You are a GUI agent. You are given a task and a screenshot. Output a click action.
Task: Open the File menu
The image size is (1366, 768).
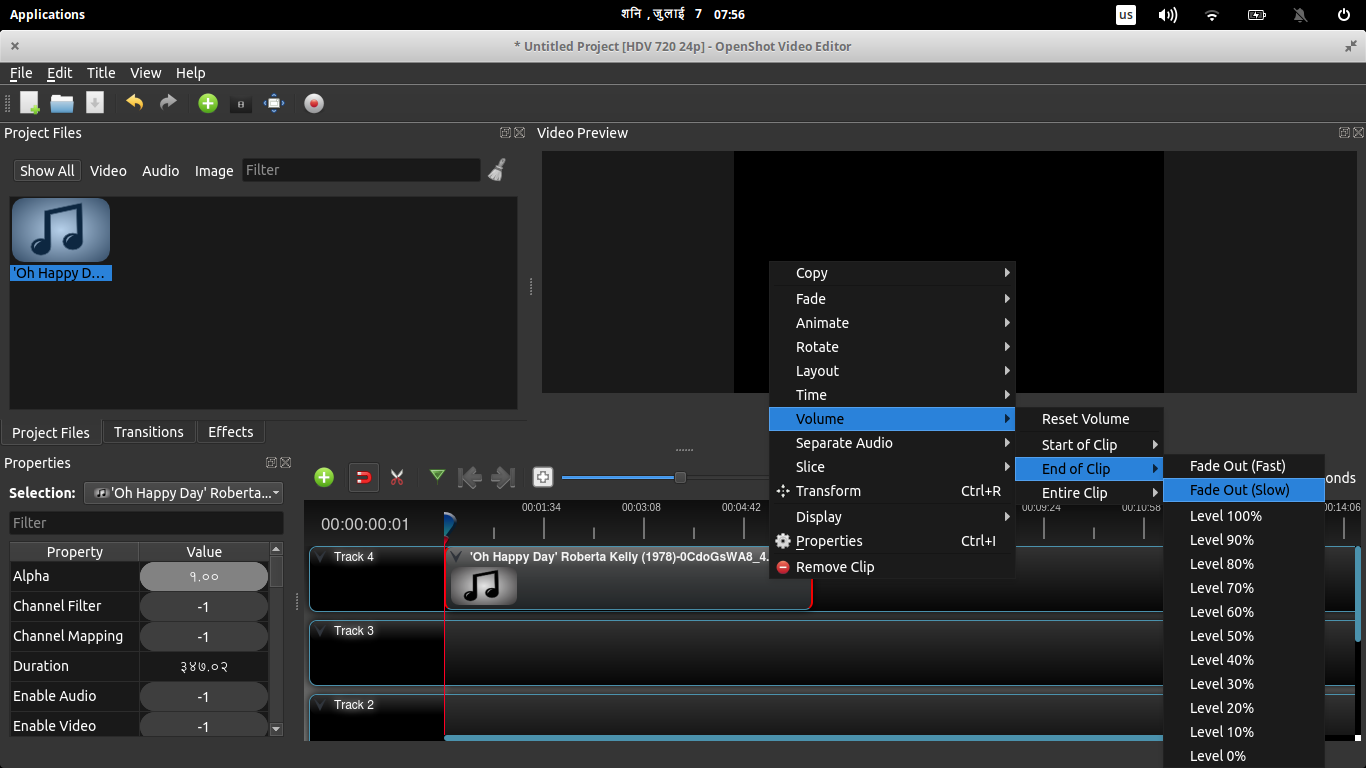click(21, 73)
